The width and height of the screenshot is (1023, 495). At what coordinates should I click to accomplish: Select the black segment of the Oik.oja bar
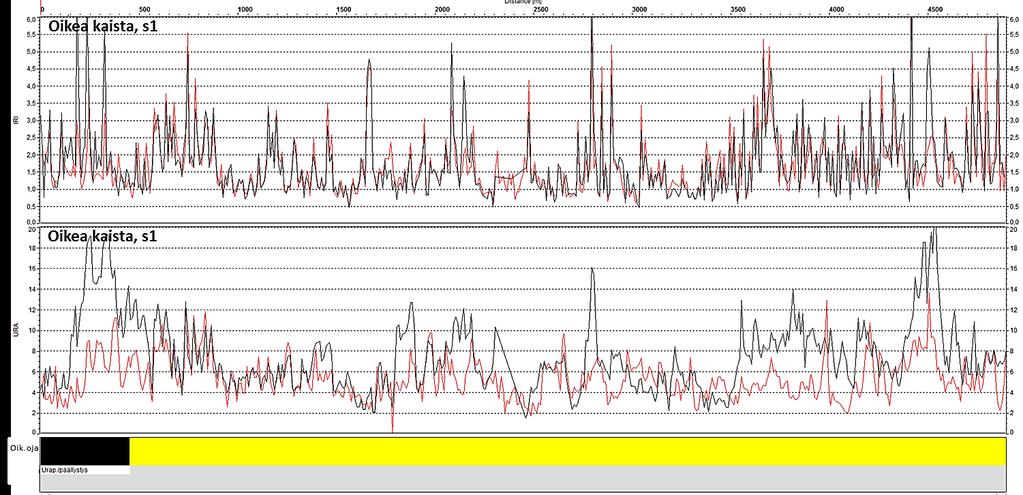coord(85,451)
